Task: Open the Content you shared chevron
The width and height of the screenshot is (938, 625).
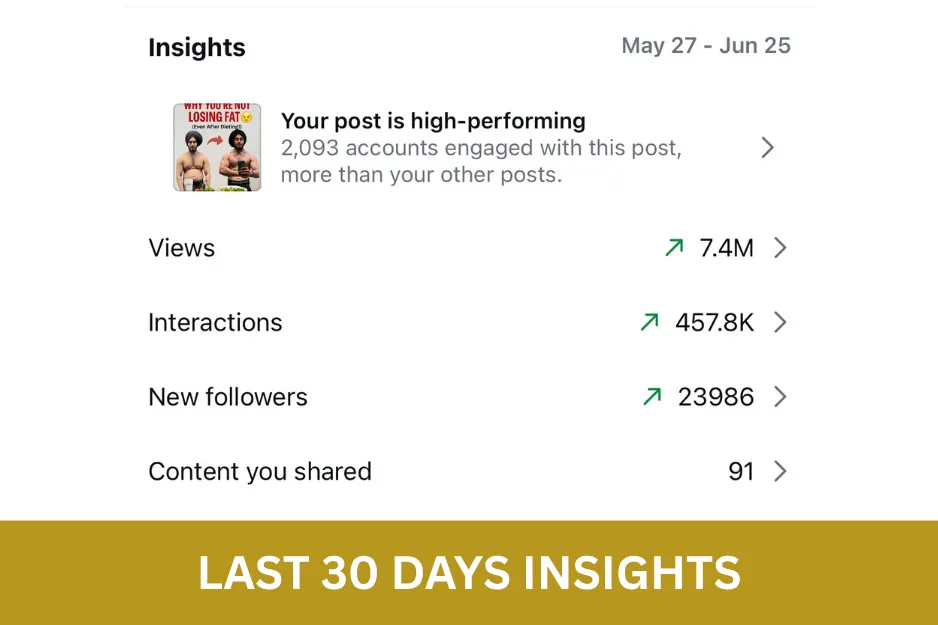Action: point(780,471)
